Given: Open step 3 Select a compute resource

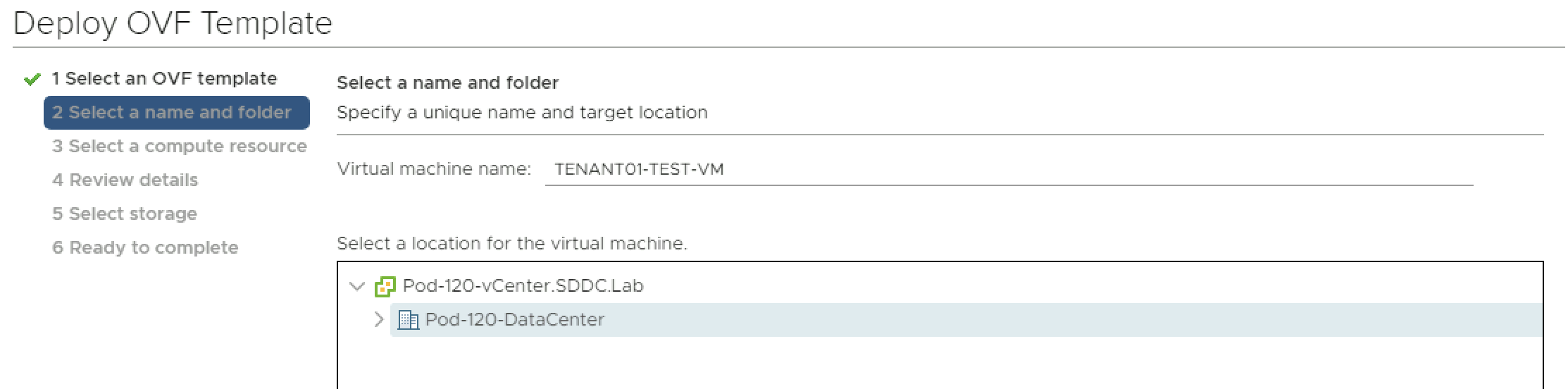Looking at the screenshot, I should click(x=179, y=147).
